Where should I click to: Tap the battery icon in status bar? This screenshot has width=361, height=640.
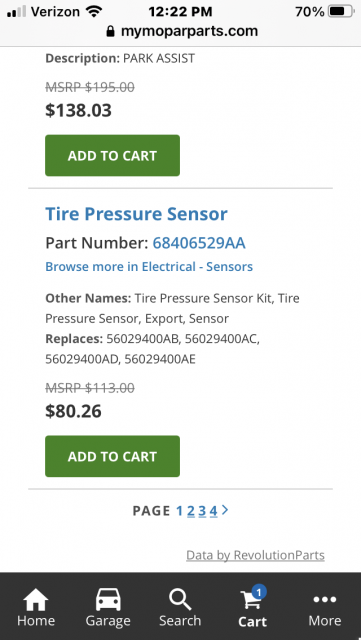click(342, 11)
